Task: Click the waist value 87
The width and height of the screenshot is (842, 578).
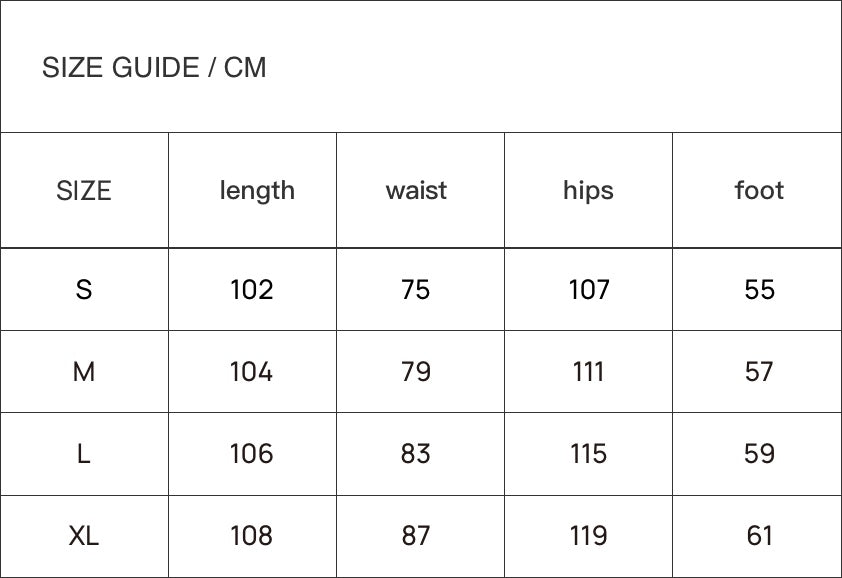Action: click(416, 536)
